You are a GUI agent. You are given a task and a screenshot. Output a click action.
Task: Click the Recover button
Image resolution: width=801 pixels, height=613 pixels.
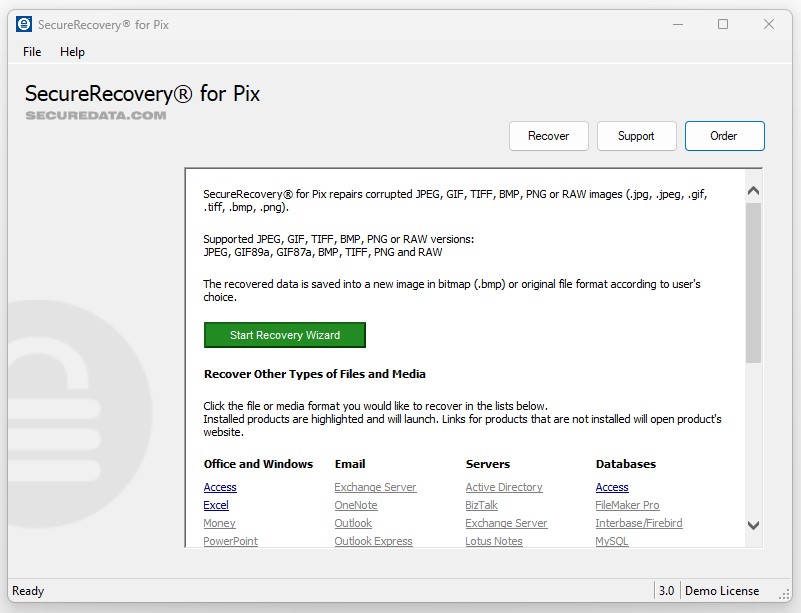548,135
